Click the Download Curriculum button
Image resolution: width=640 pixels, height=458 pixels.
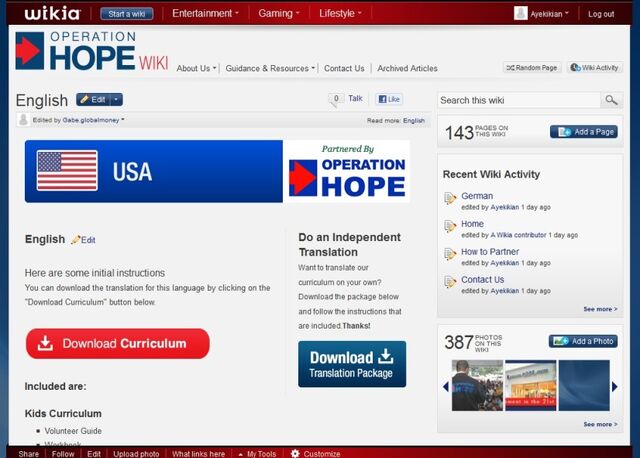[118, 344]
